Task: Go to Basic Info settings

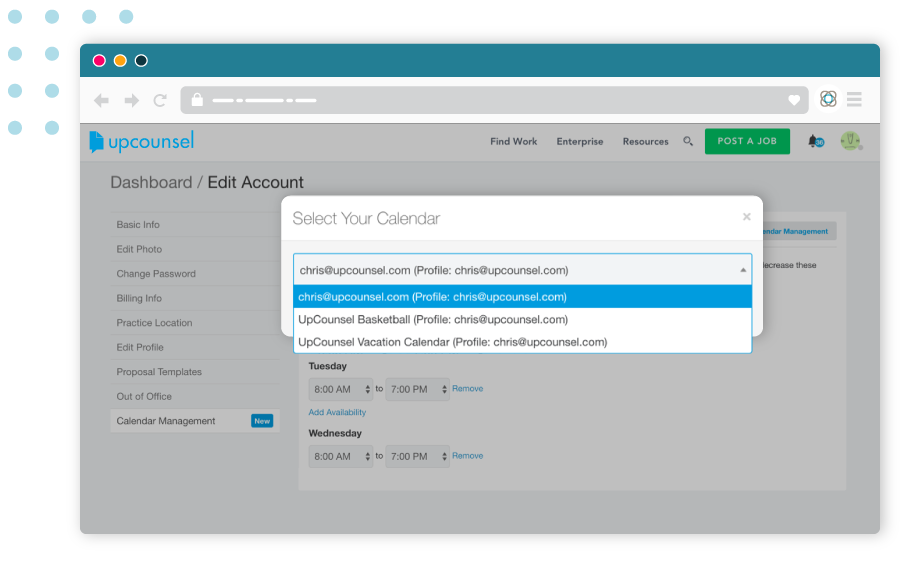Action: [194, 224]
